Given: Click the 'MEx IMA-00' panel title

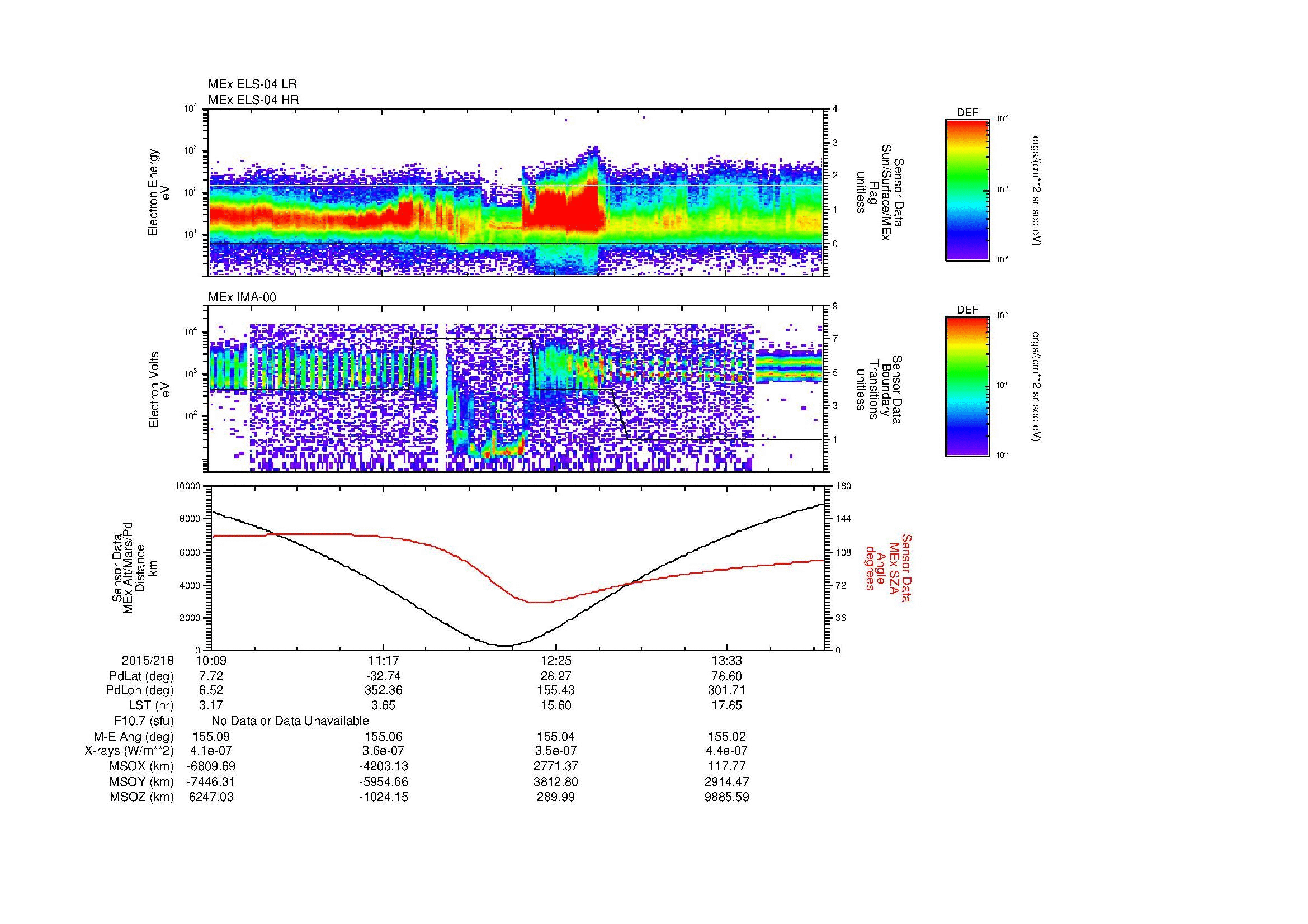Looking at the screenshot, I should [x=242, y=297].
